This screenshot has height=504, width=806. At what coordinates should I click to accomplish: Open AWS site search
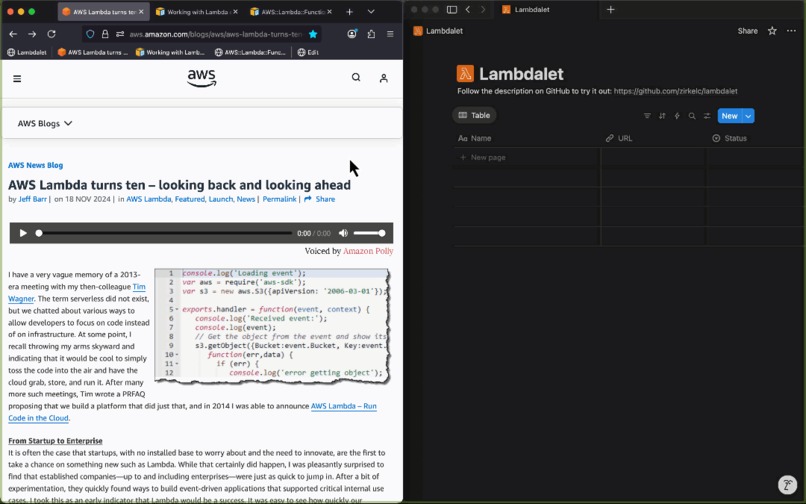coord(356,78)
